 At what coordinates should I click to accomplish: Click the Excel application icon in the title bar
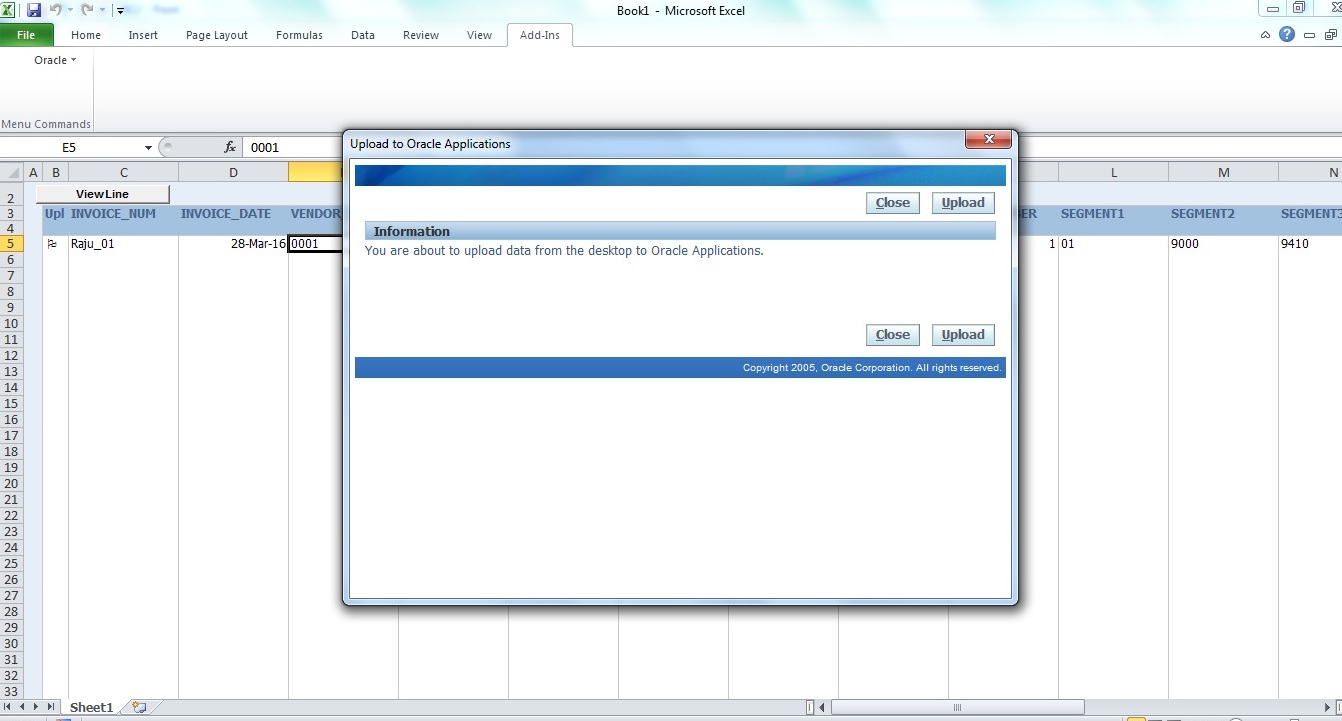9,10
